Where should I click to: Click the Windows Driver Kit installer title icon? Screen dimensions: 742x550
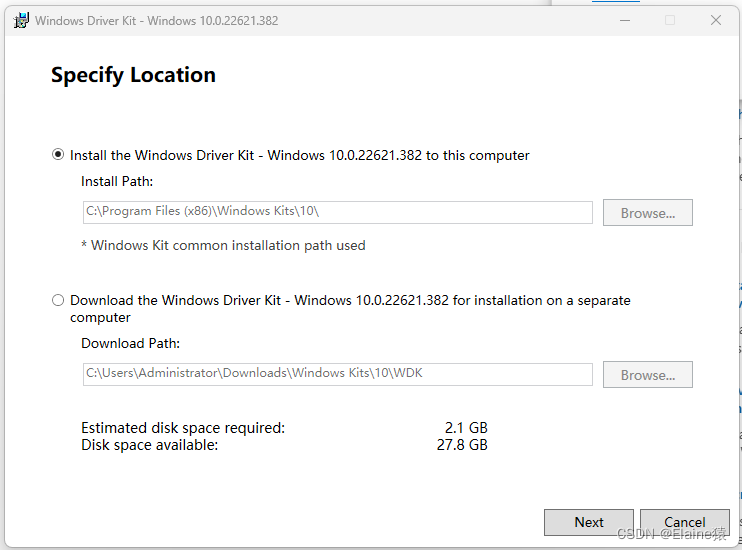pyautogui.click(x=21, y=21)
